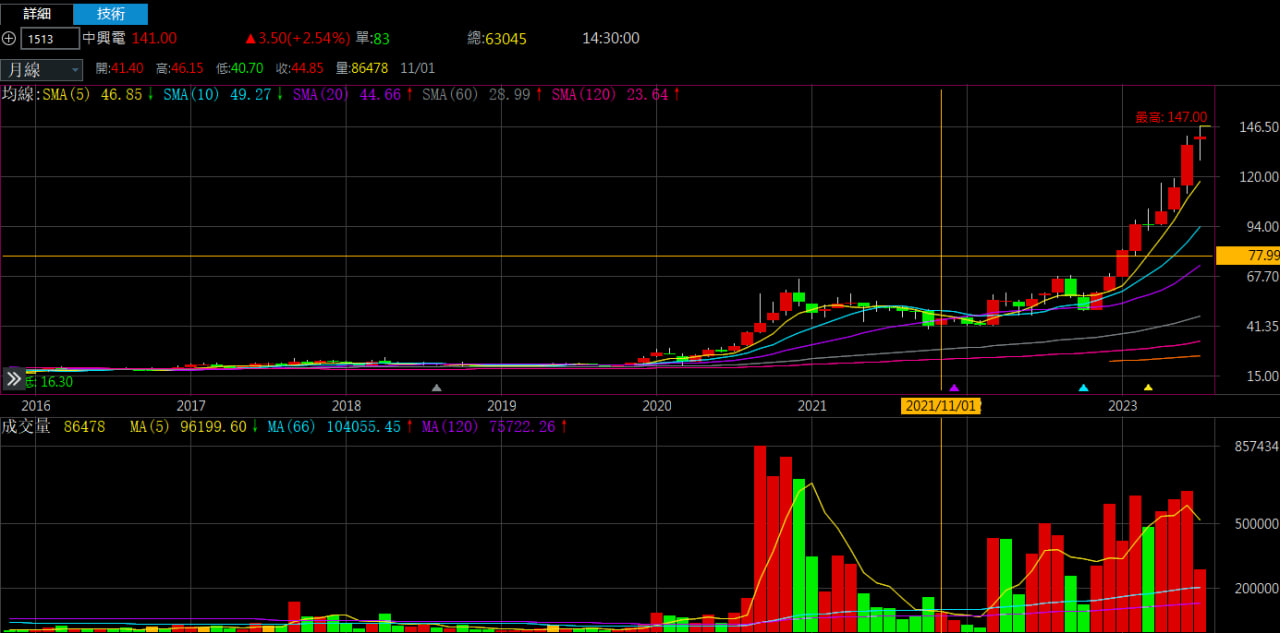The width and height of the screenshot is (1280, 633).
Task: Click the purple triangle marker below chart
Action: (954, 387)
